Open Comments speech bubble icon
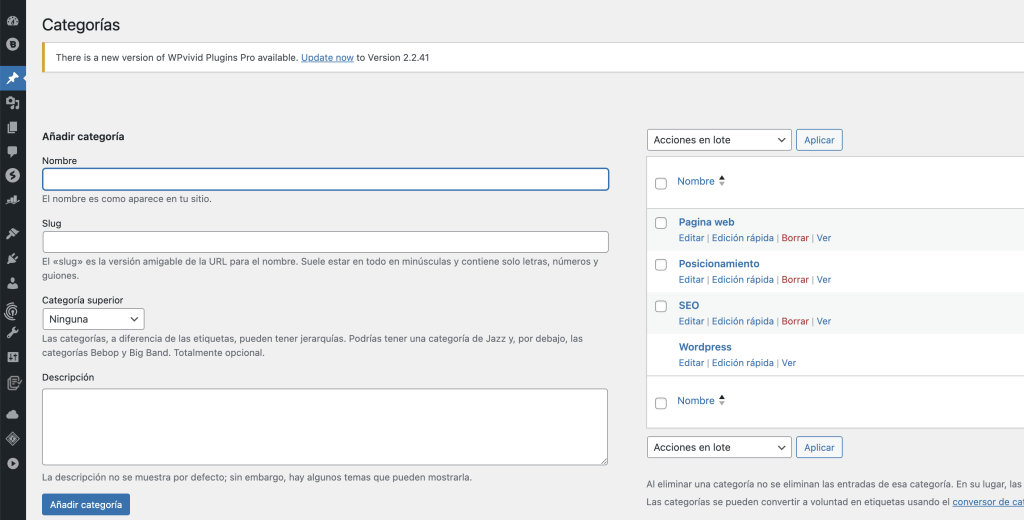This screenshot has width=1024, height=520. click(12, 151)
